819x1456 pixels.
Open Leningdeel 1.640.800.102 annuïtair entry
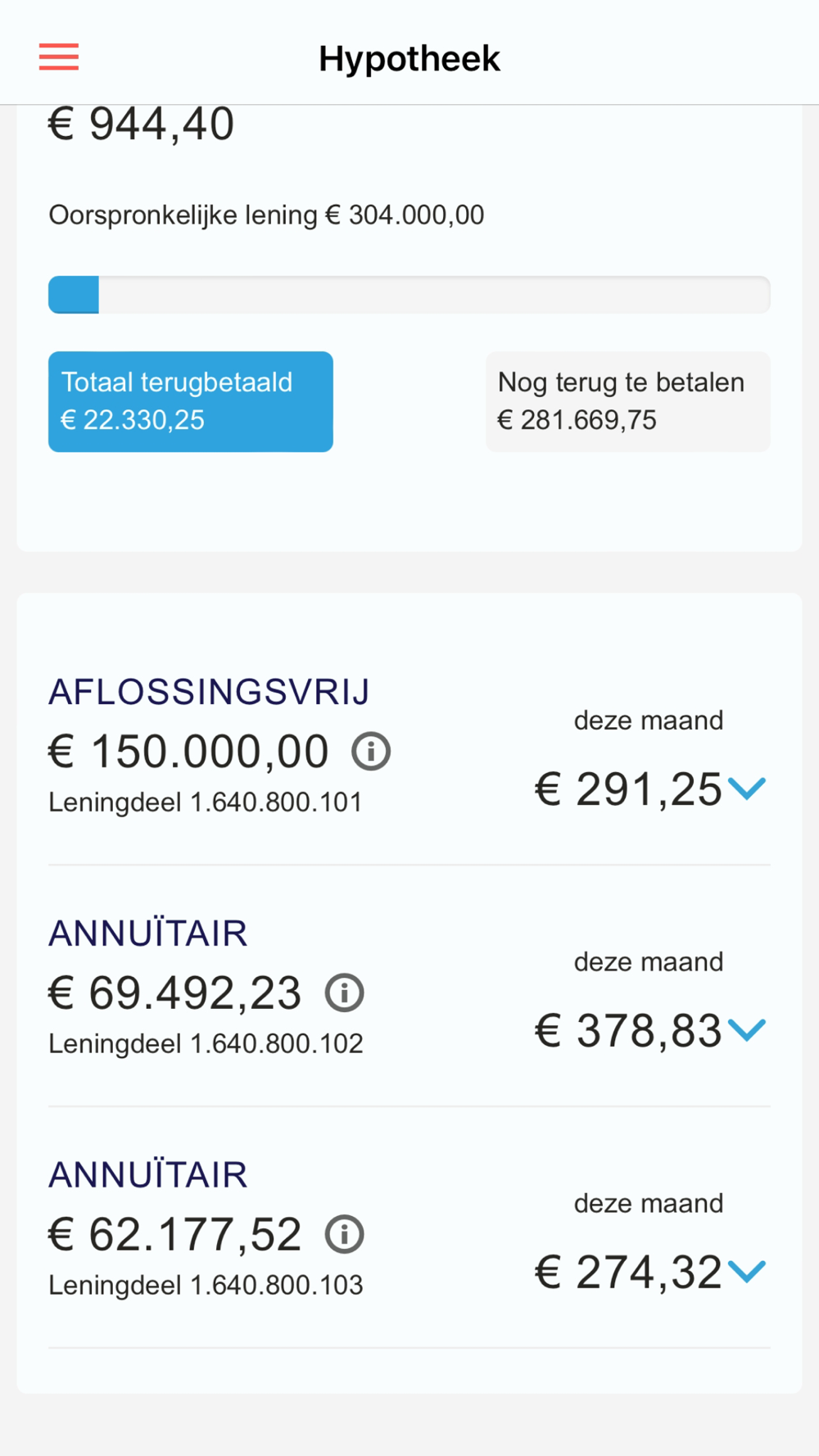tap(206, 1043)
